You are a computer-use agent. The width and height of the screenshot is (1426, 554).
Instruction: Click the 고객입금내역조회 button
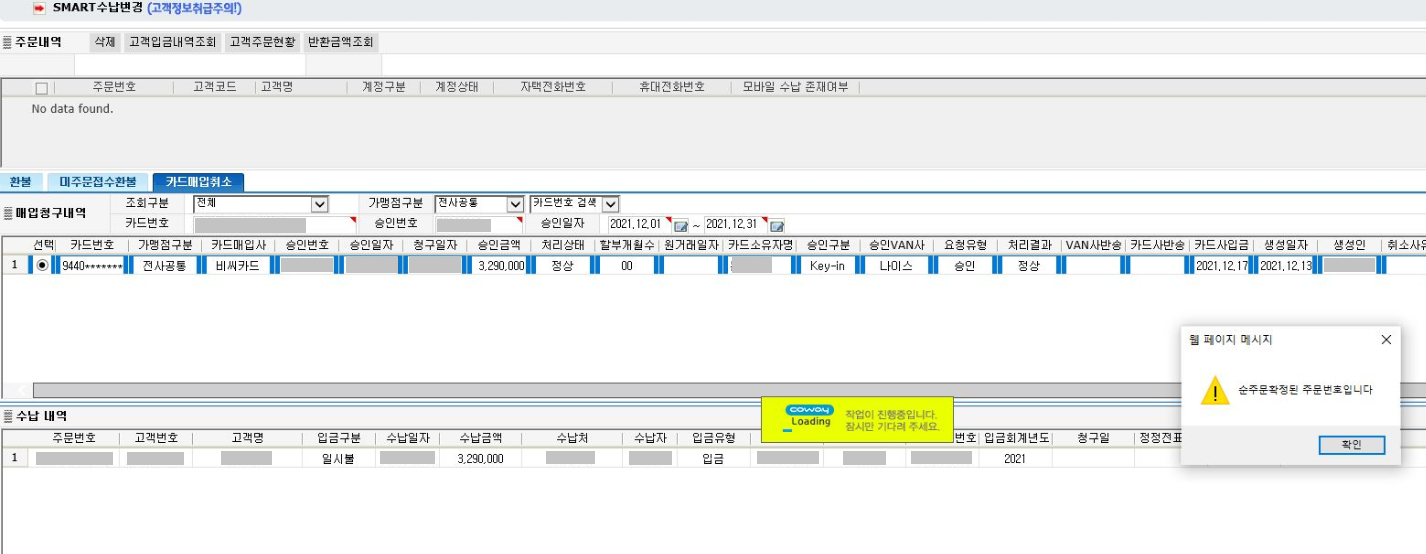(172, 42)
